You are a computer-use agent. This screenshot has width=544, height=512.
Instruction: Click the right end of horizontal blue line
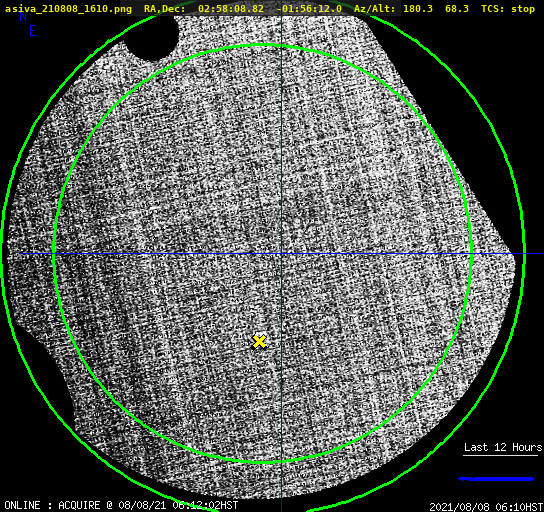541,254
